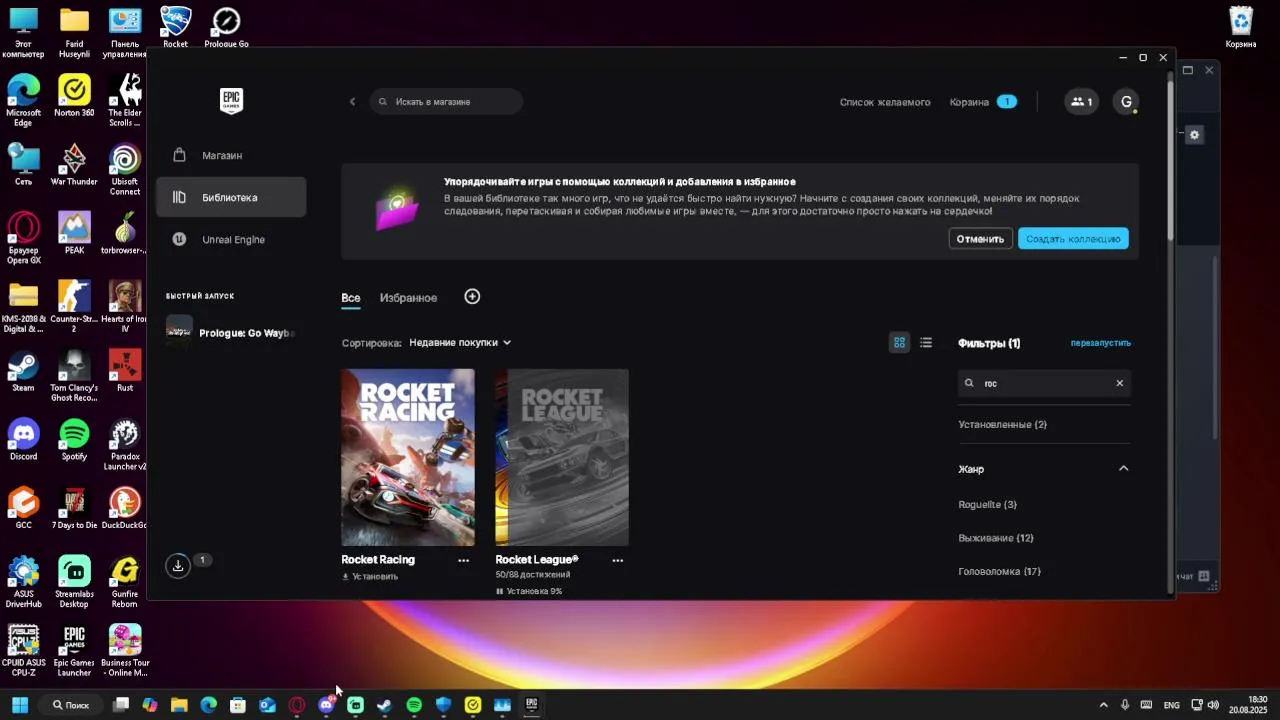
Task: Reset filters with перезапустить link
Action: [1100, 343]
